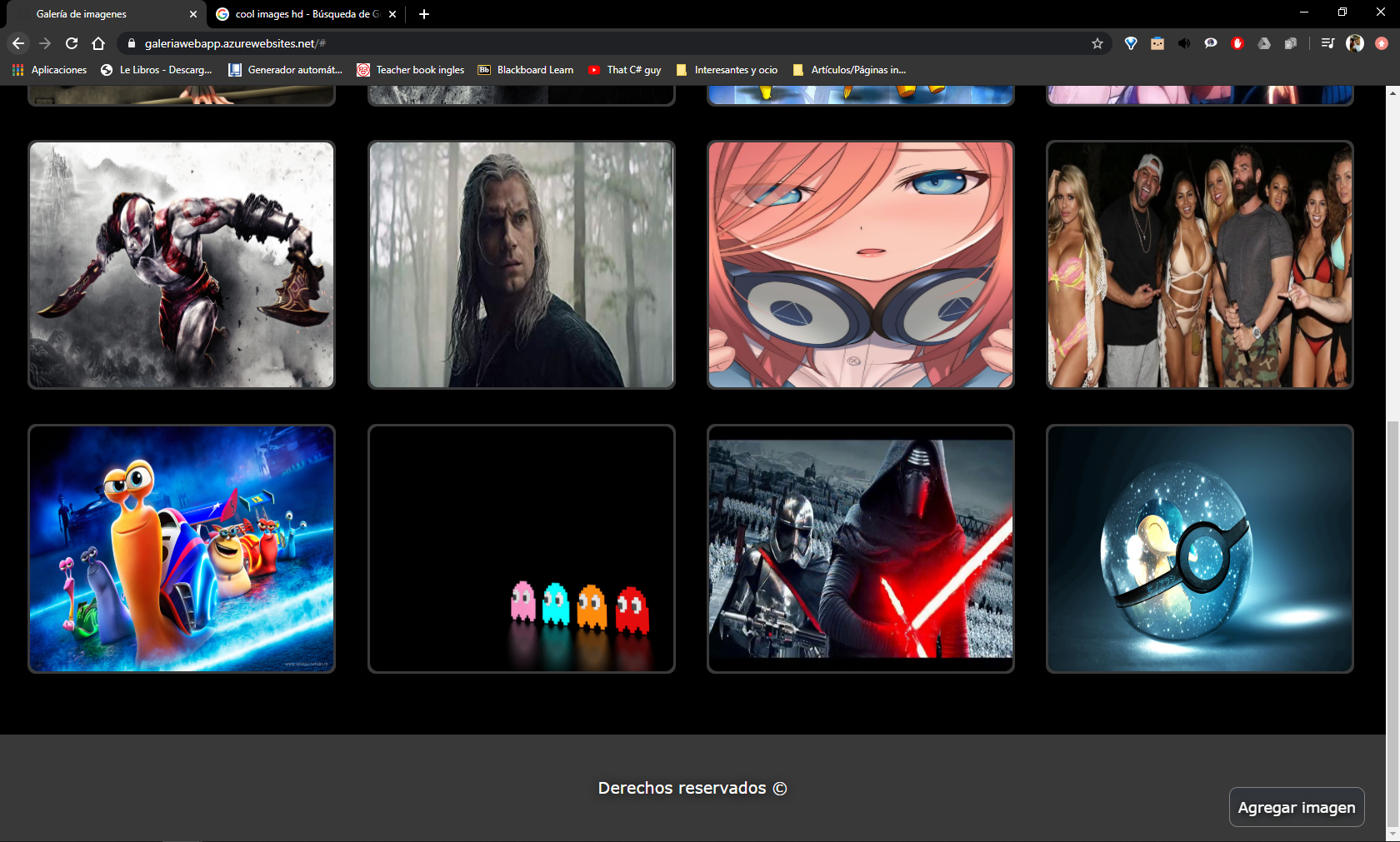Open the blue diamond extension
1400x842 pixels.
(x=1131, y=43)
